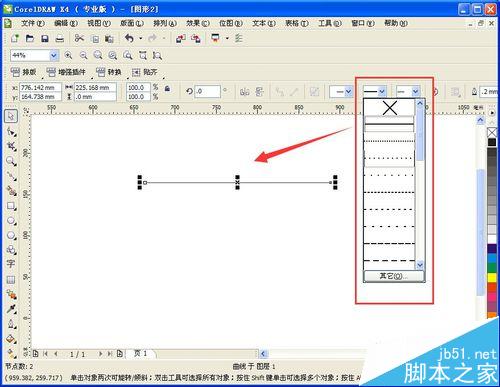Viewport: 500px width, 387px height.
Task: Print the document
Action: click(x=60, y=39)
